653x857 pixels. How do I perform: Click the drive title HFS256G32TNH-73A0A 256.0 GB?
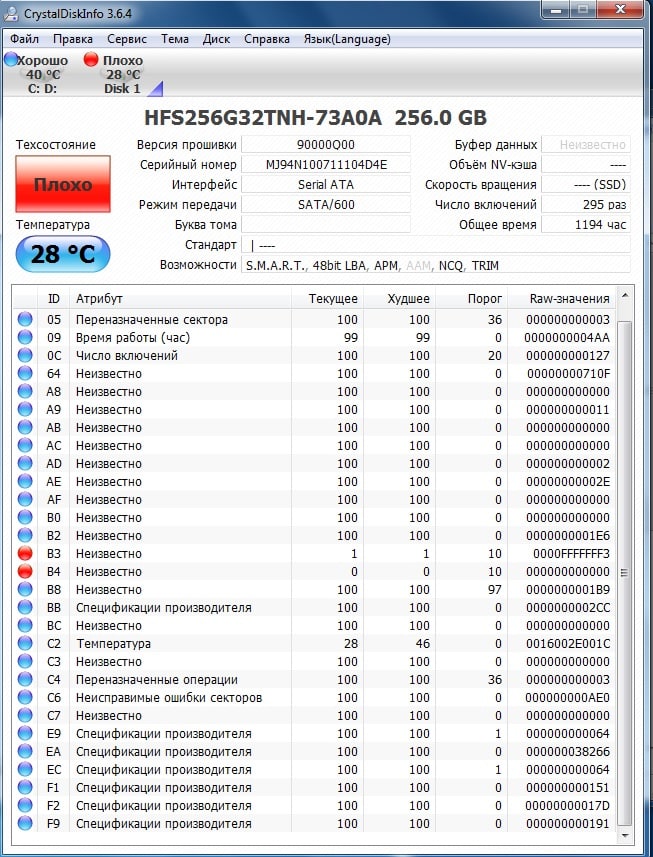click(315, 118)
